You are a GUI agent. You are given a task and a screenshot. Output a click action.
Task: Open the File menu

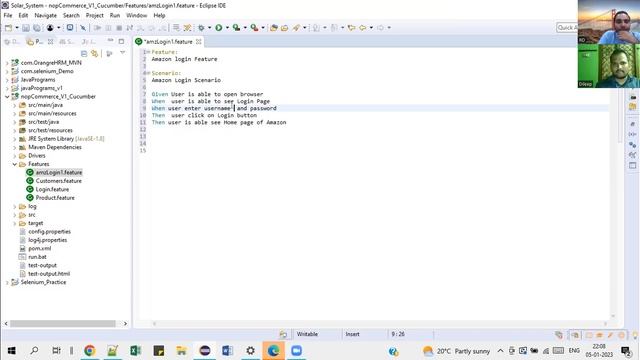pos(8,16)
